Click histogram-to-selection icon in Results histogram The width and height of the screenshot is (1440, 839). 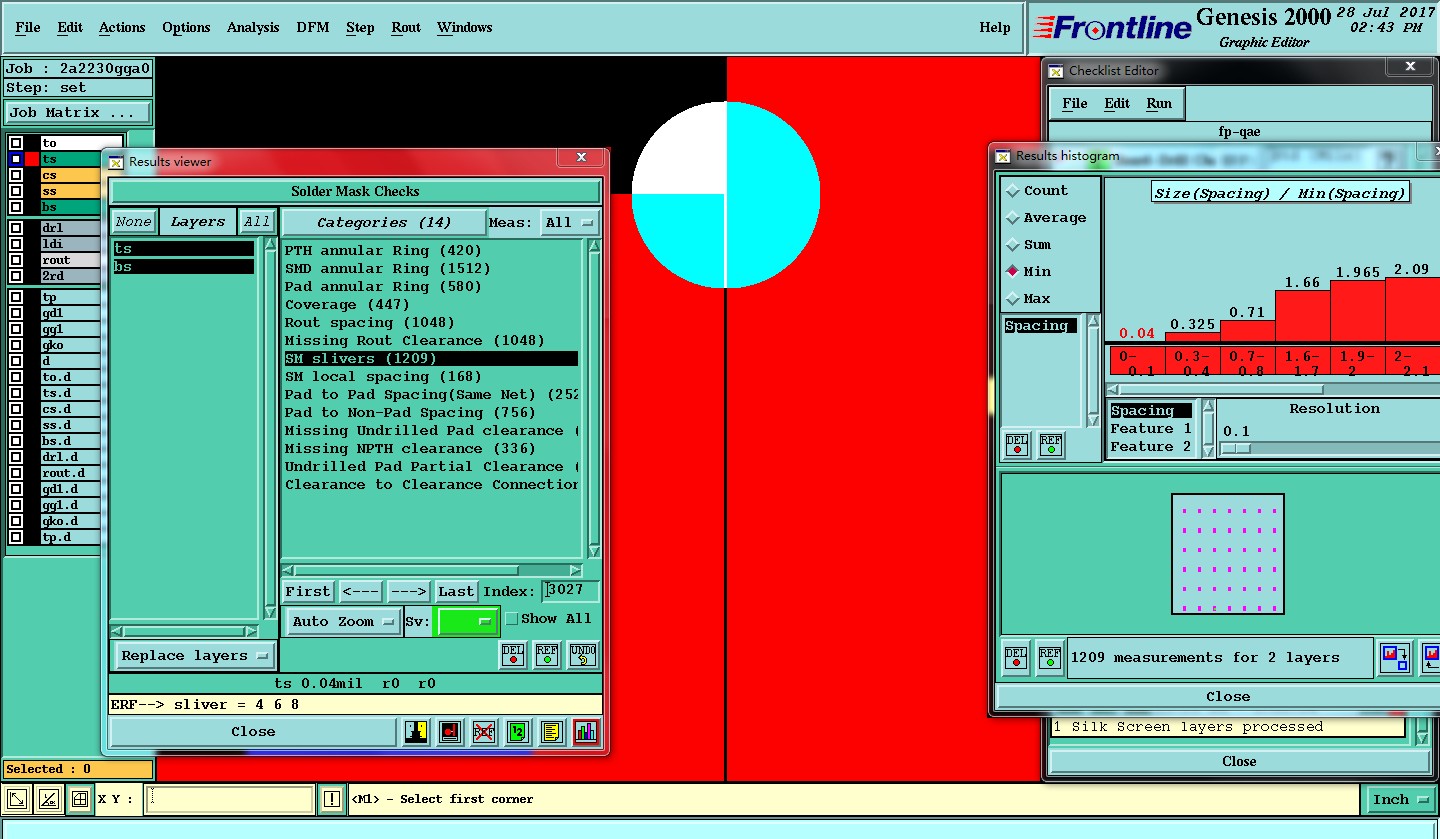[1395, 657]
